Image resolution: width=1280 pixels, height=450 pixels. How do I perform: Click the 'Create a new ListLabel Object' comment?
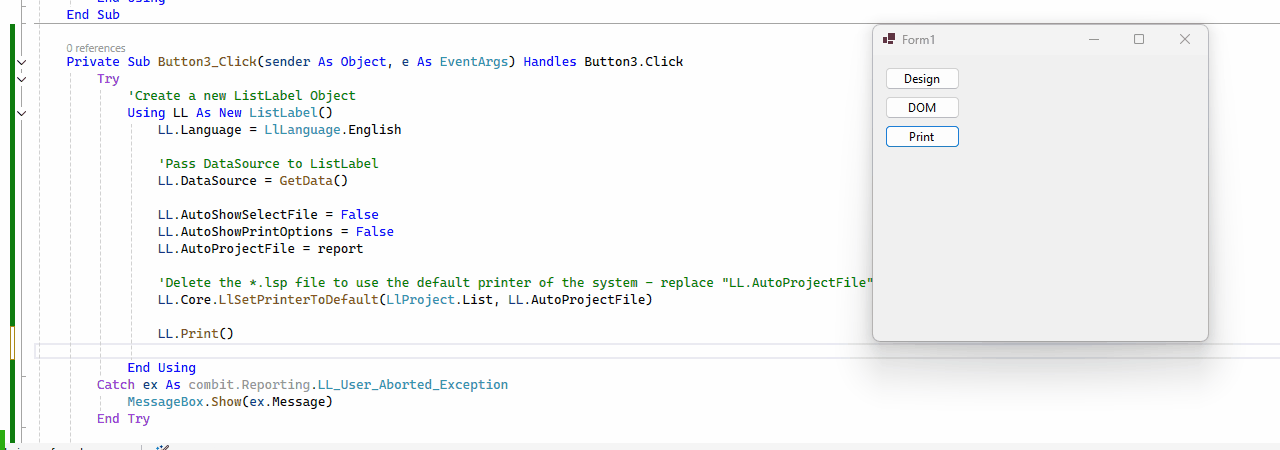(241, 96)
